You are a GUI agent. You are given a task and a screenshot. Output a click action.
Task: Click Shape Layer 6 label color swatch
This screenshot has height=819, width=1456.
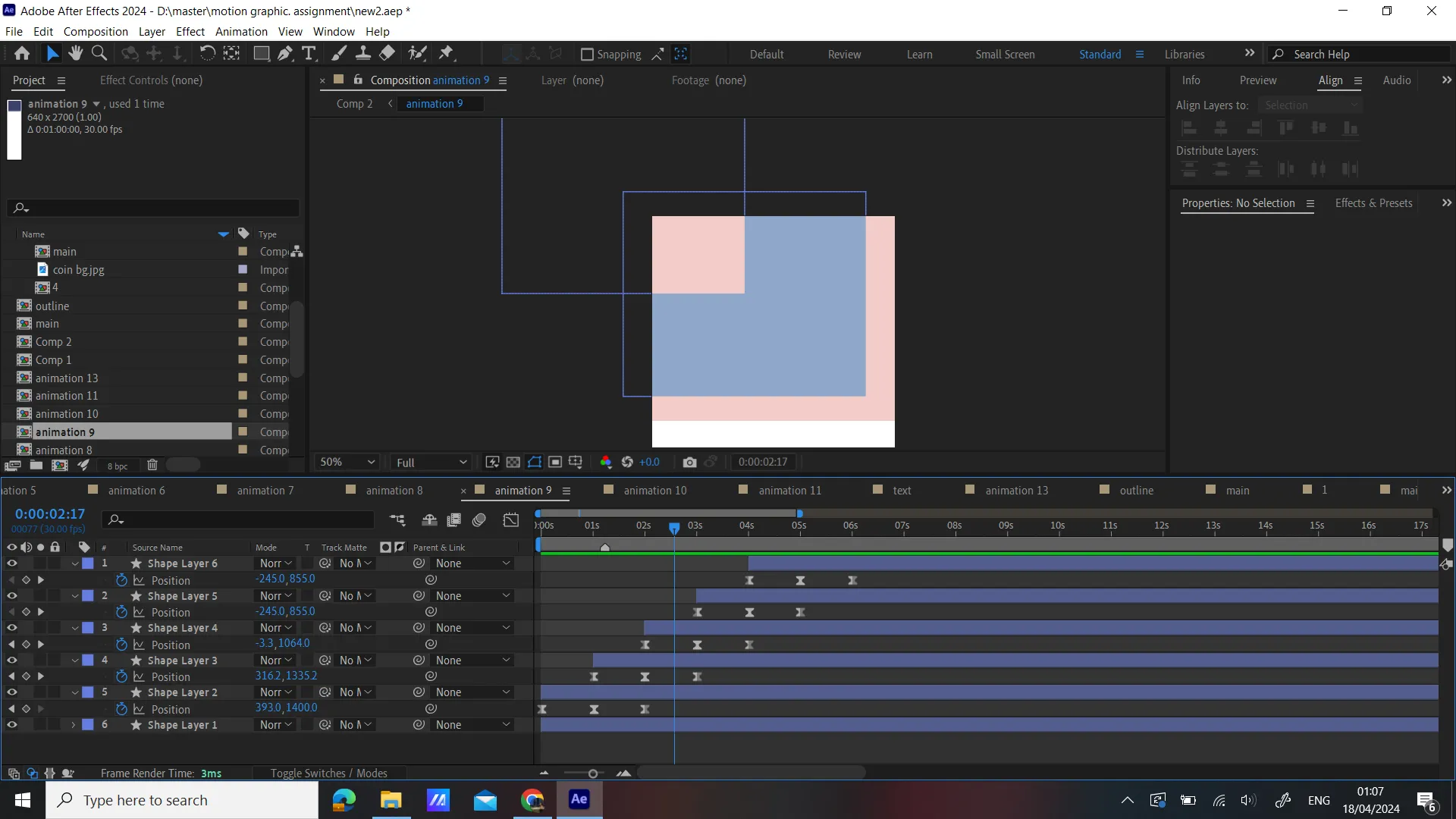(x=88, y=563)
